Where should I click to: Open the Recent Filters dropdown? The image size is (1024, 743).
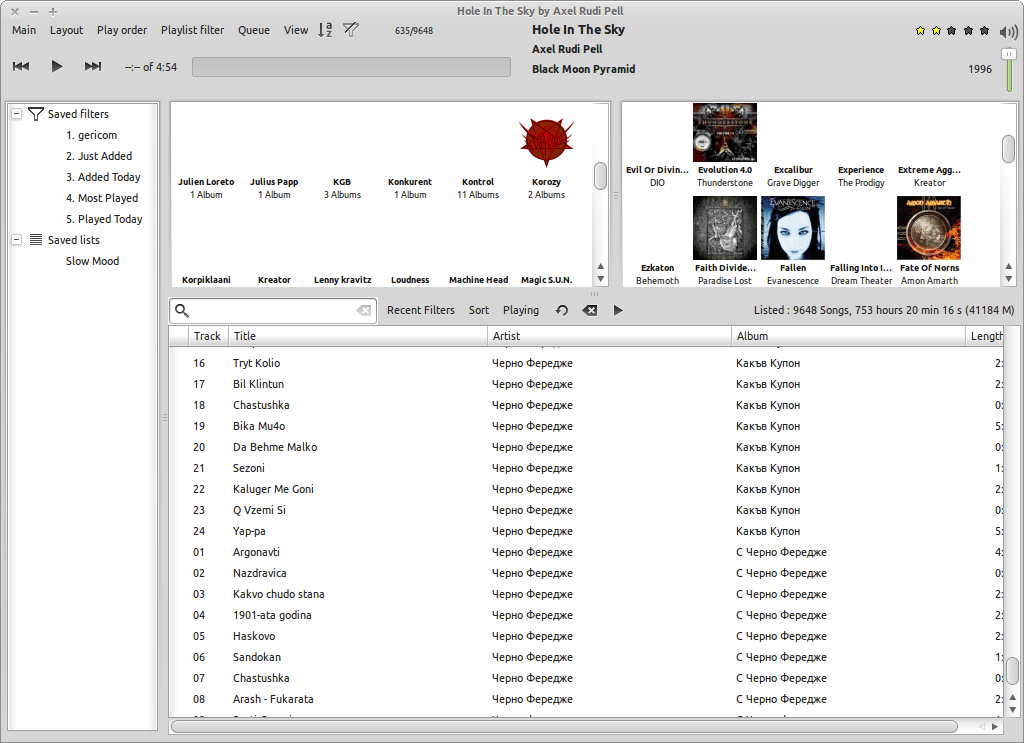click(421, 310)
